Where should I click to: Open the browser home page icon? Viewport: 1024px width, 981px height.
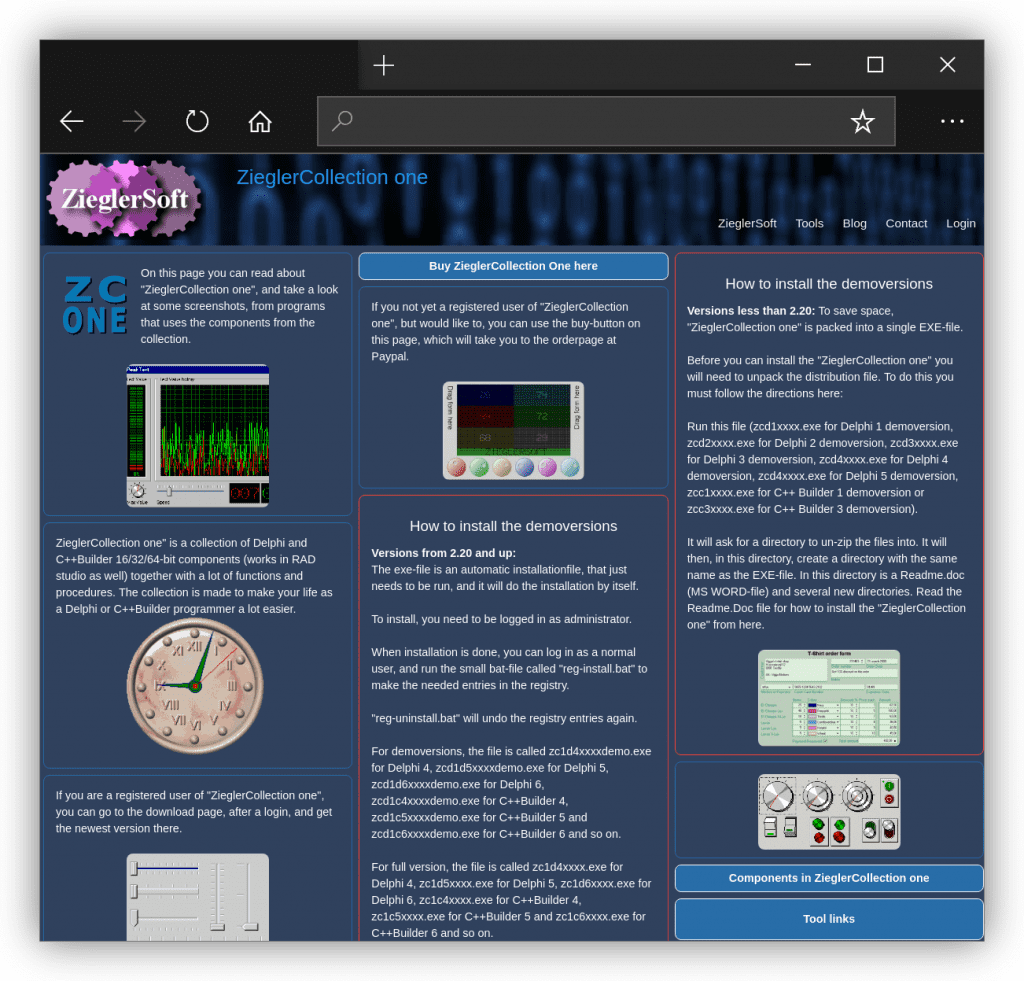(260, 121)
